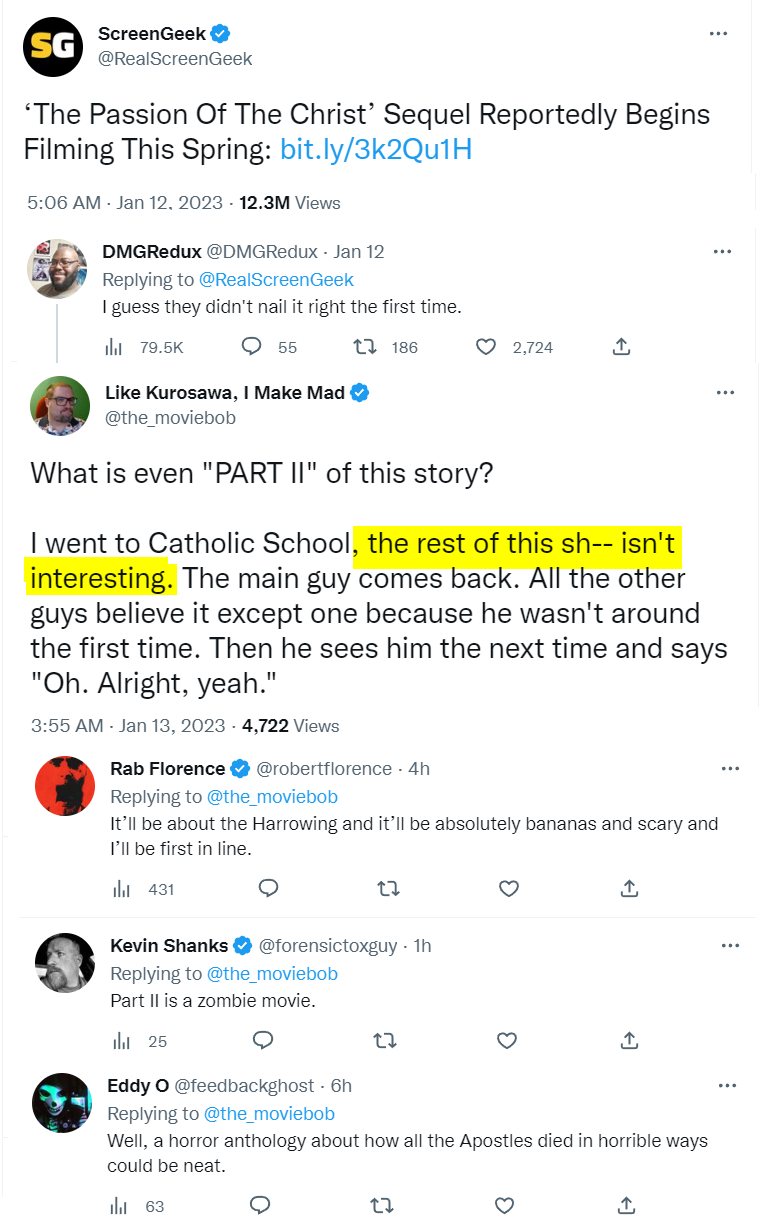Click Kevin Shanks' display name
Viewport: 775px width, 1227px height.
pyautogui.click(x=169, y=945)
